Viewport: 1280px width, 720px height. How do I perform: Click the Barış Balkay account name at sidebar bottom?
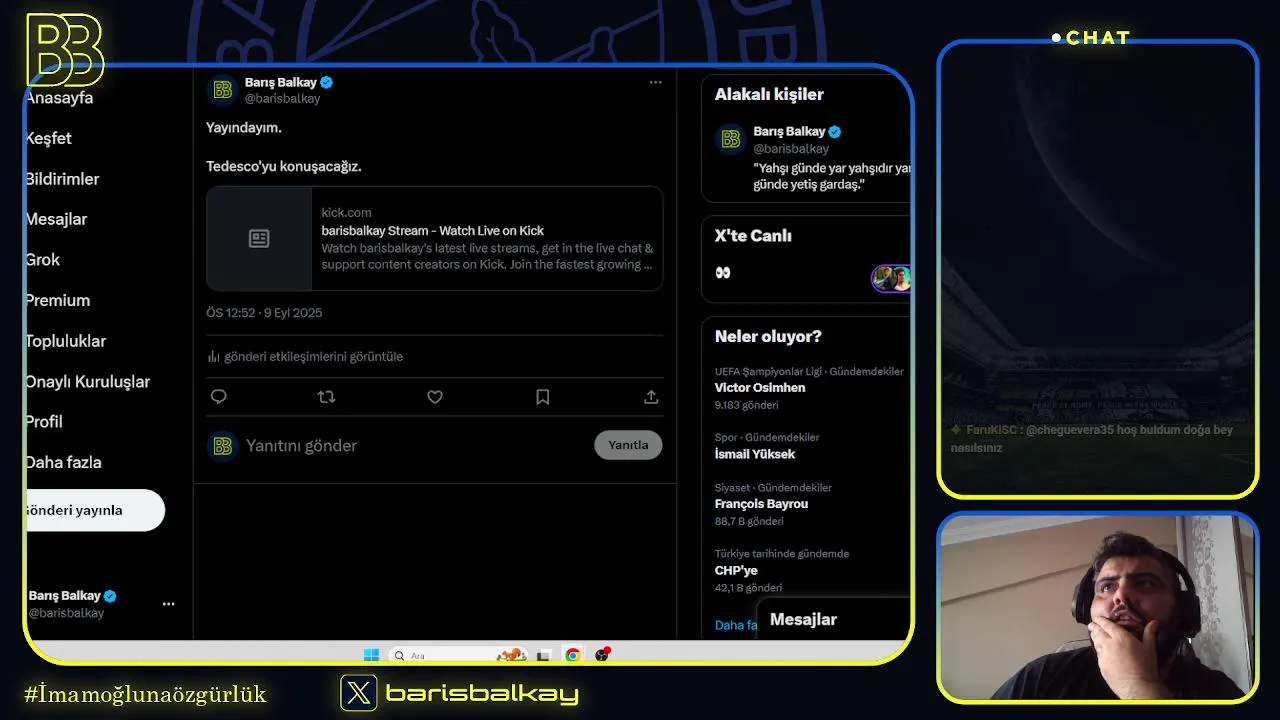[65, 596]
